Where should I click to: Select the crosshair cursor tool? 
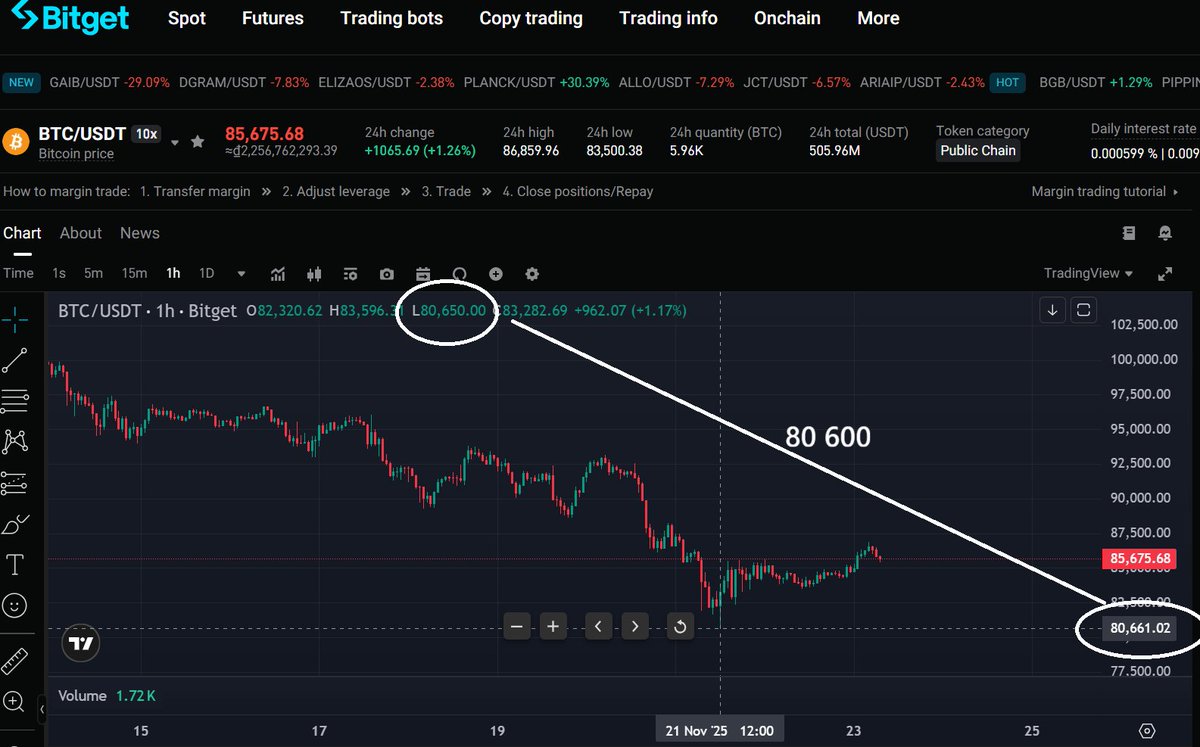[15, 320]
